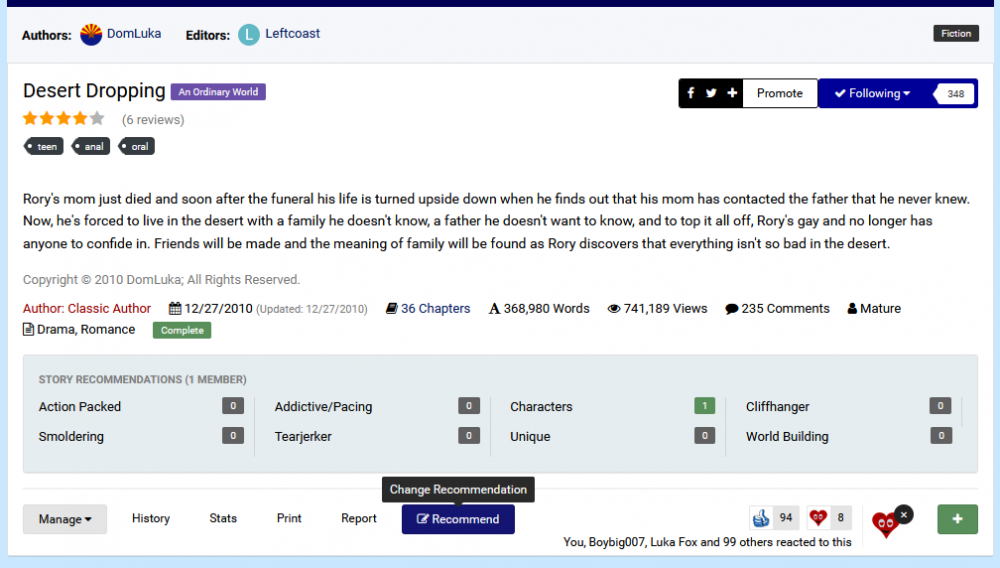Screen dimensions: 1000x568
Task: Open the Stats menu item
Action: [223, 518]
